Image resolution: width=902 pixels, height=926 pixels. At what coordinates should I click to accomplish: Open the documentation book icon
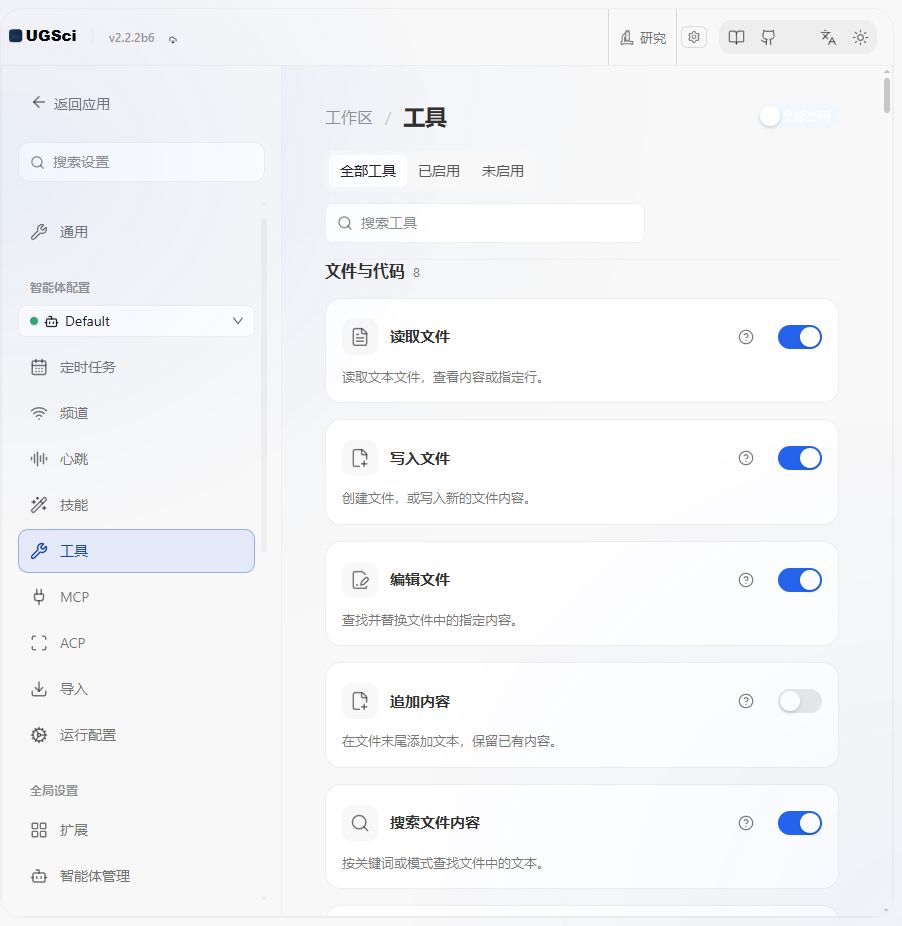click(x=736, y=38)
